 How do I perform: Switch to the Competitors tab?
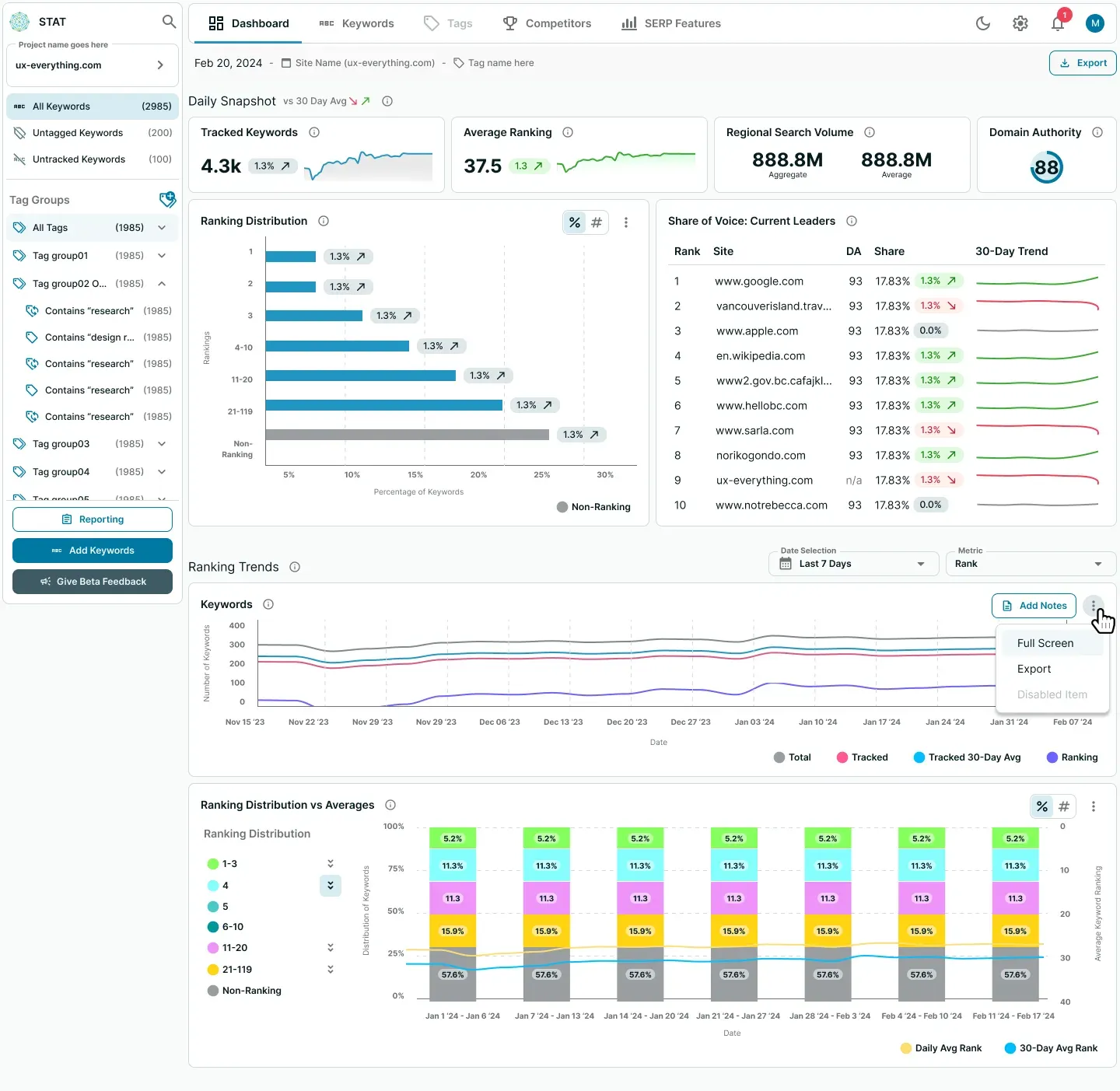[x=547, y=23]
